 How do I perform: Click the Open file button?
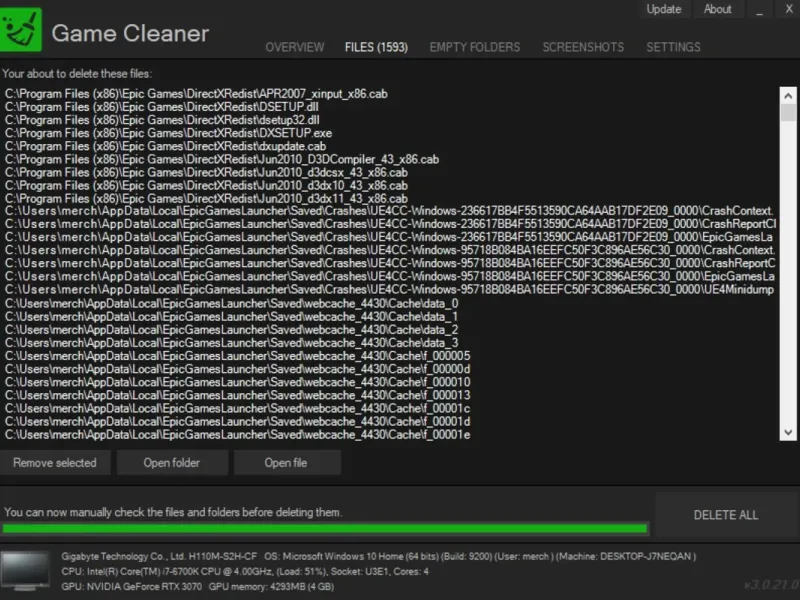pos(286,463)
